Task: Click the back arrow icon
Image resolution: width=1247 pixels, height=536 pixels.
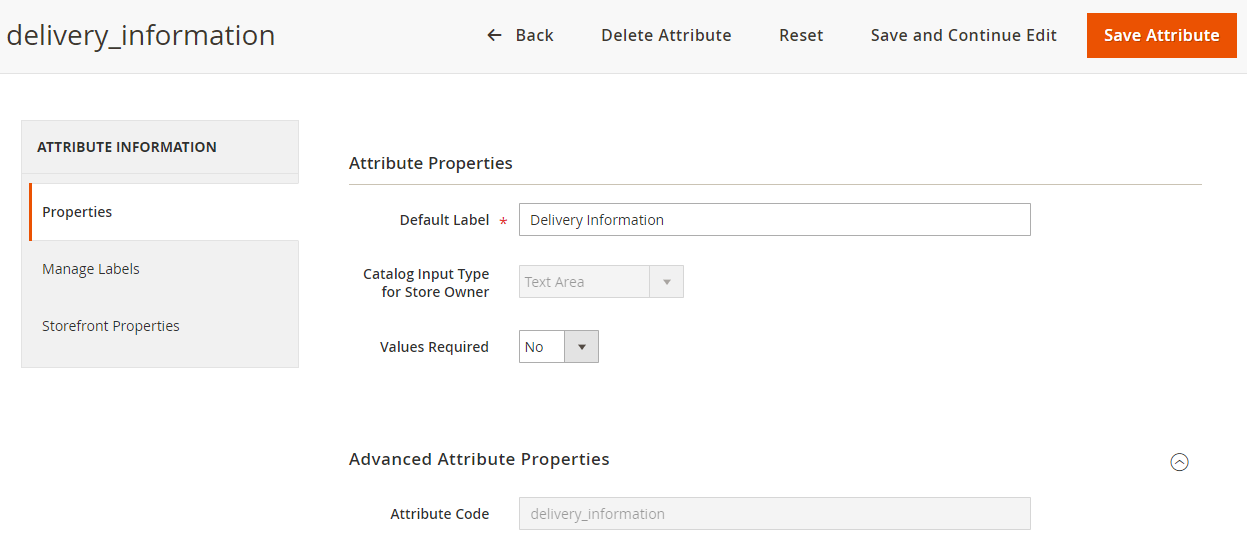Action: tap(494, 35)
